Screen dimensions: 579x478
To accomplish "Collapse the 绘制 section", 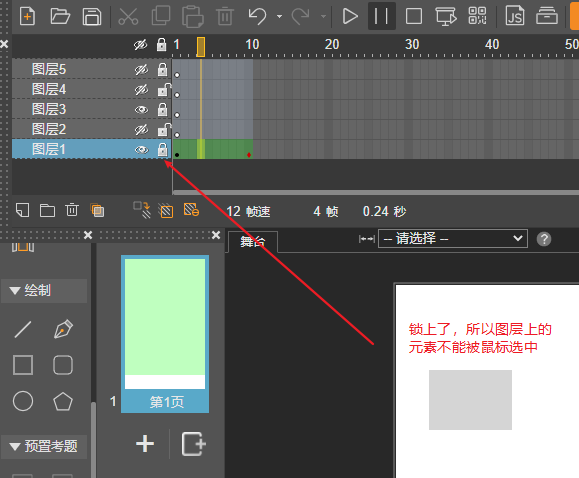I will pyautogui.click(x=15, y=291).
